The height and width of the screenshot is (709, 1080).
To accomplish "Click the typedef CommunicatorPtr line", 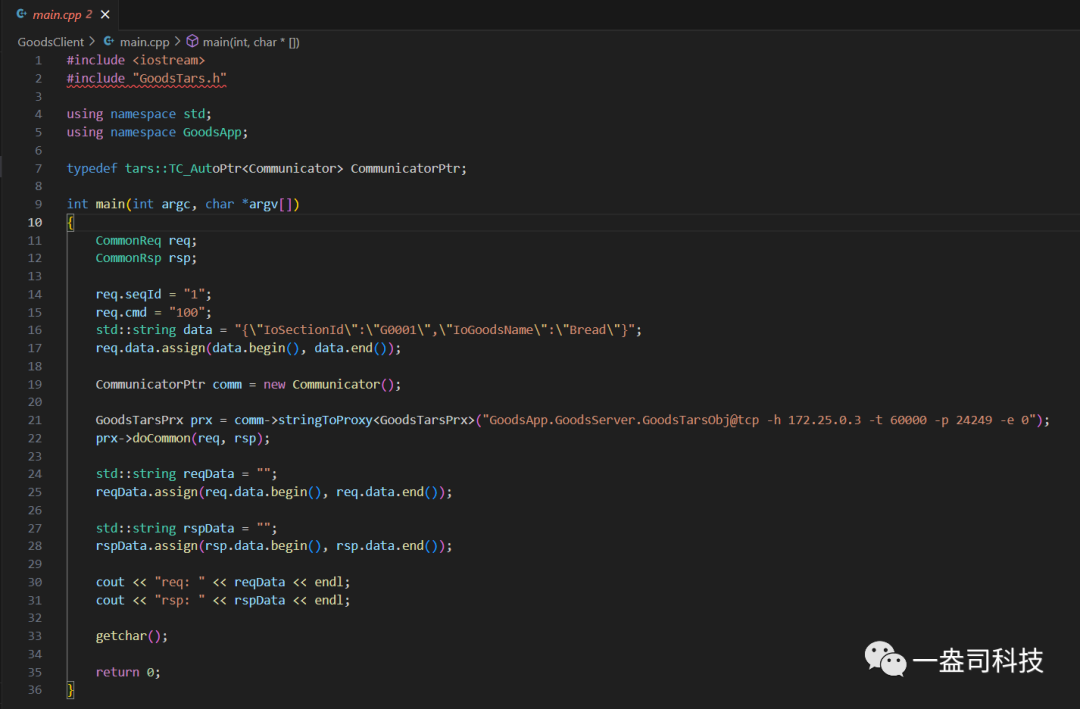I will [x=267, y=169].
